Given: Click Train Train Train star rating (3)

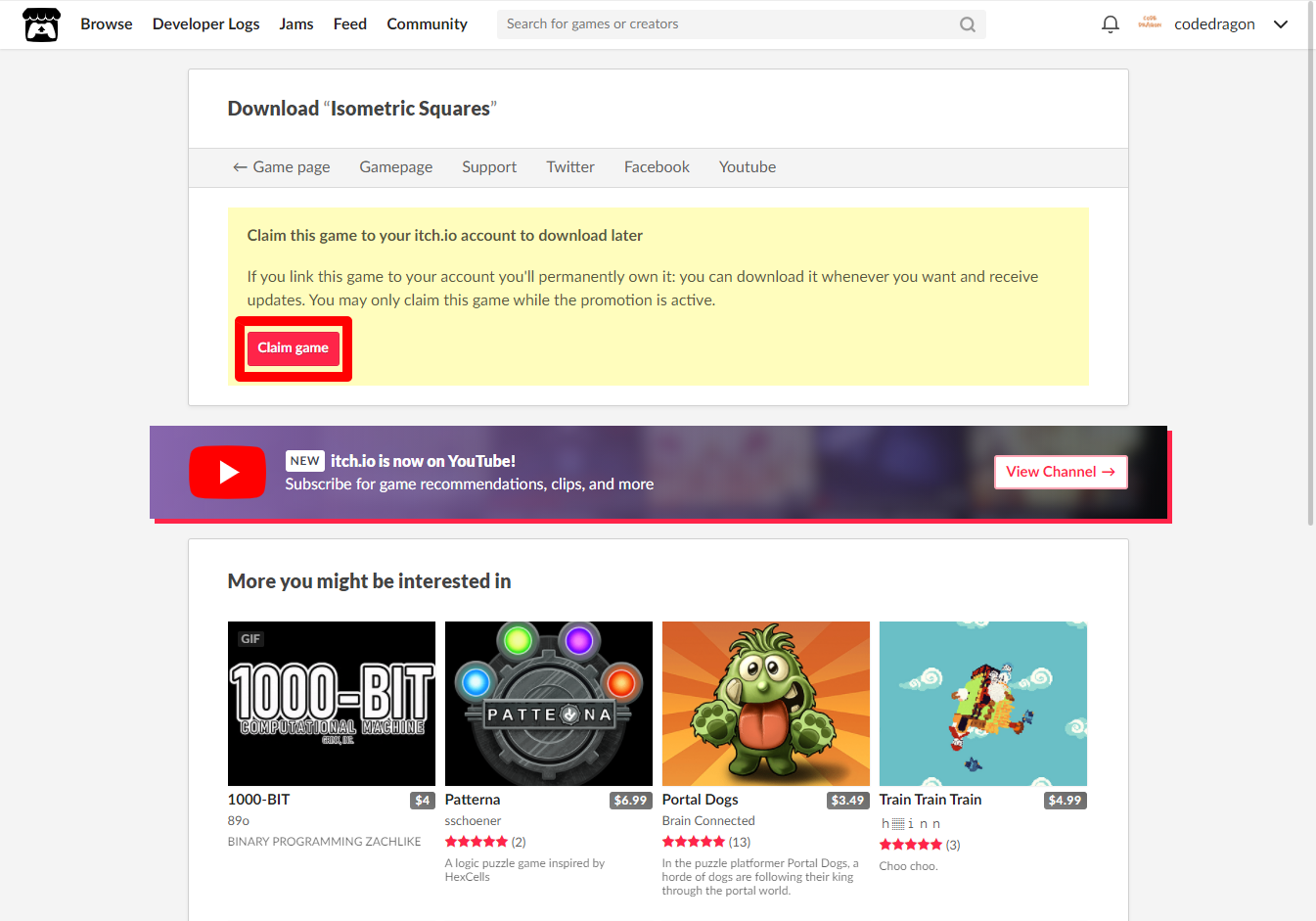Looking at the screenshot, I should [x=920, y=845].
